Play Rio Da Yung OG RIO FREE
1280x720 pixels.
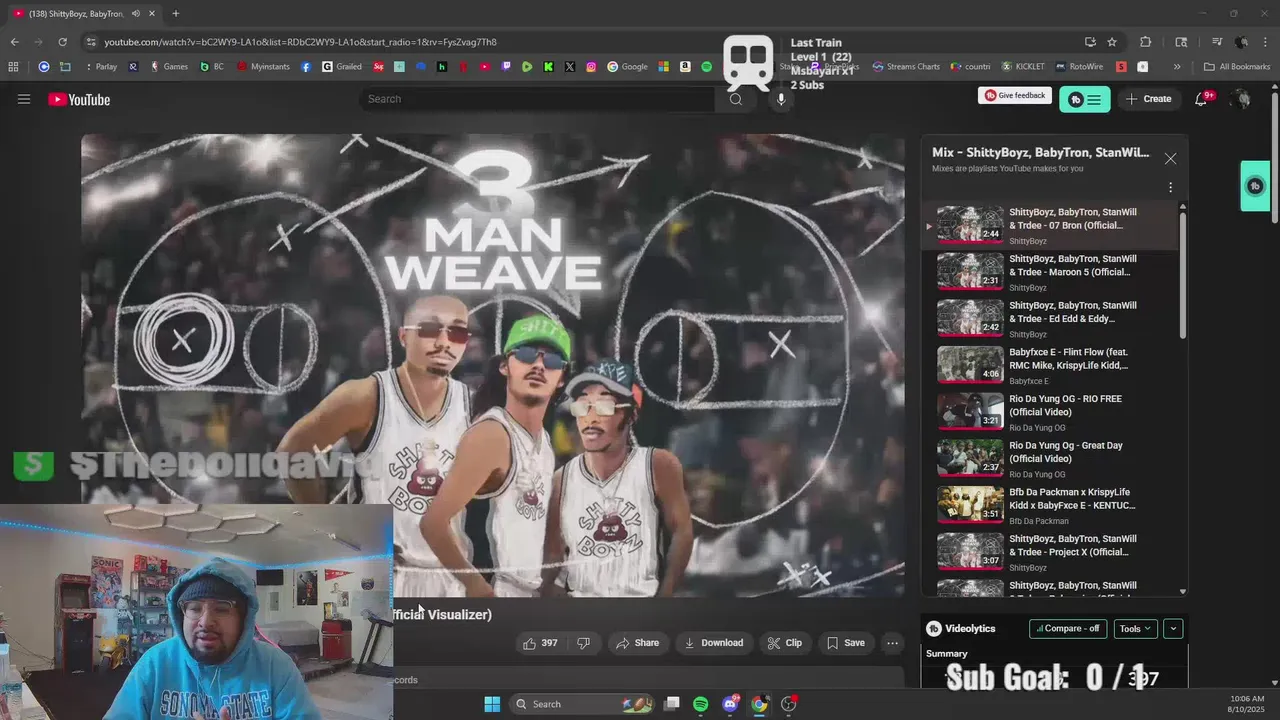(1050, 412)
